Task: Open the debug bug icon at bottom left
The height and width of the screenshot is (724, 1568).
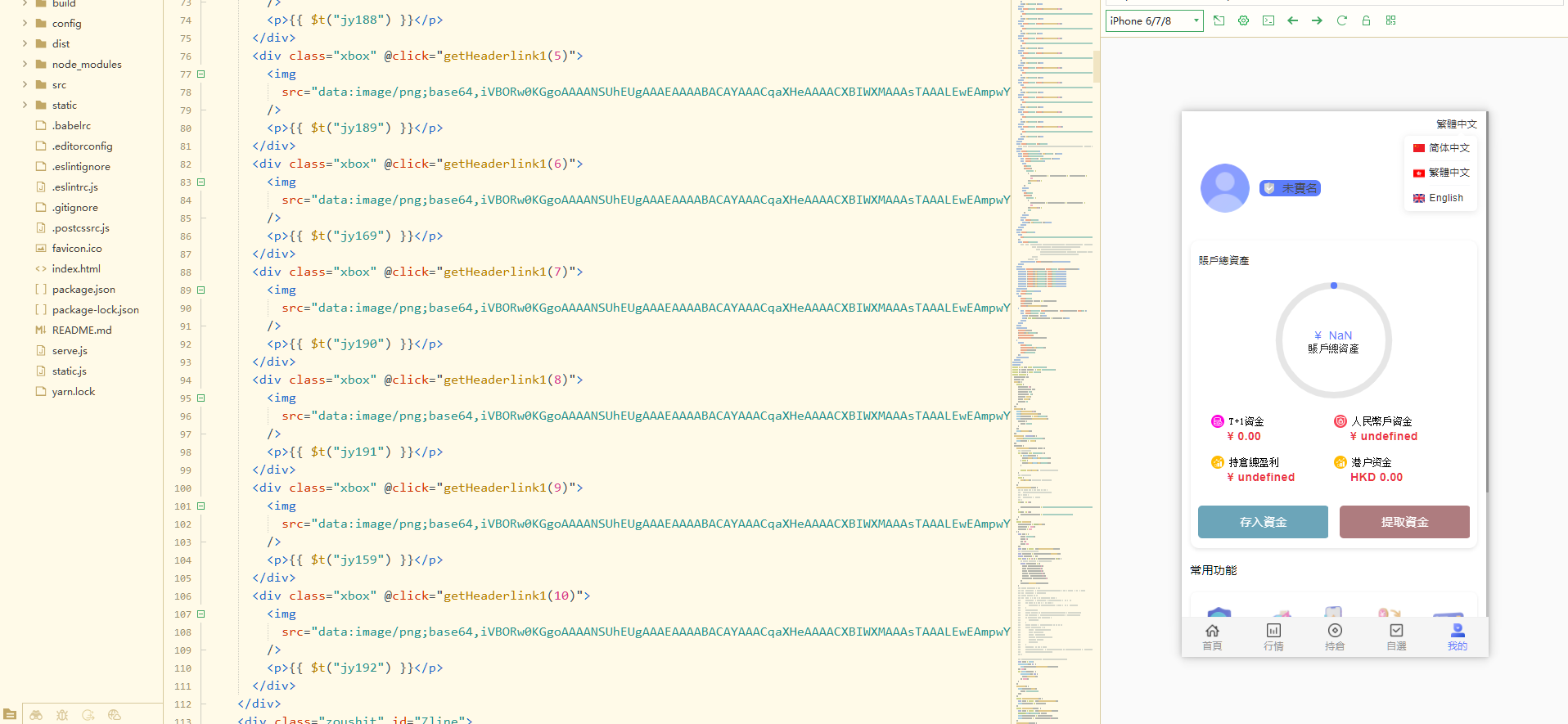Action: point(62,715)
